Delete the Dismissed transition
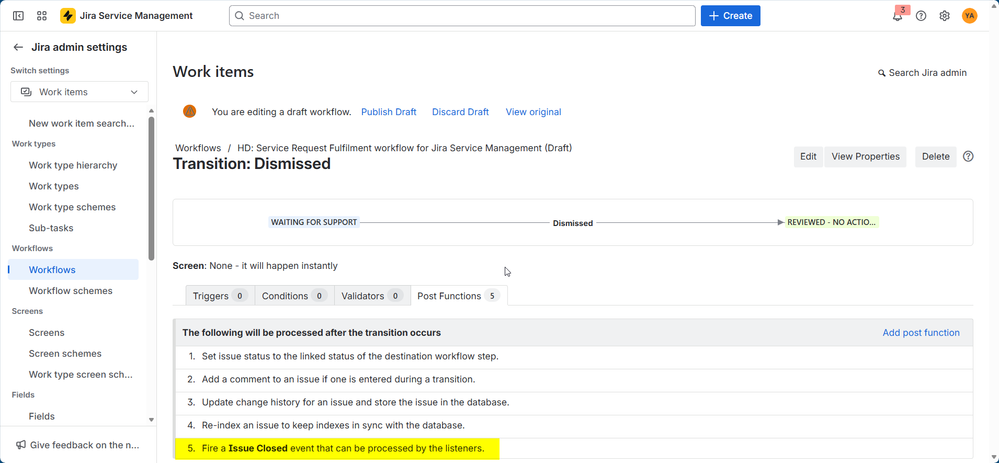 tap(936, 157)
